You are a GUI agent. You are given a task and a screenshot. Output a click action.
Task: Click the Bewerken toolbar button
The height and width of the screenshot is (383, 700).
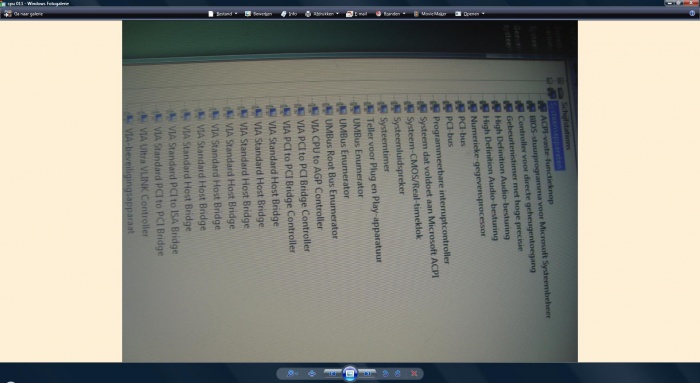(258, 14)
